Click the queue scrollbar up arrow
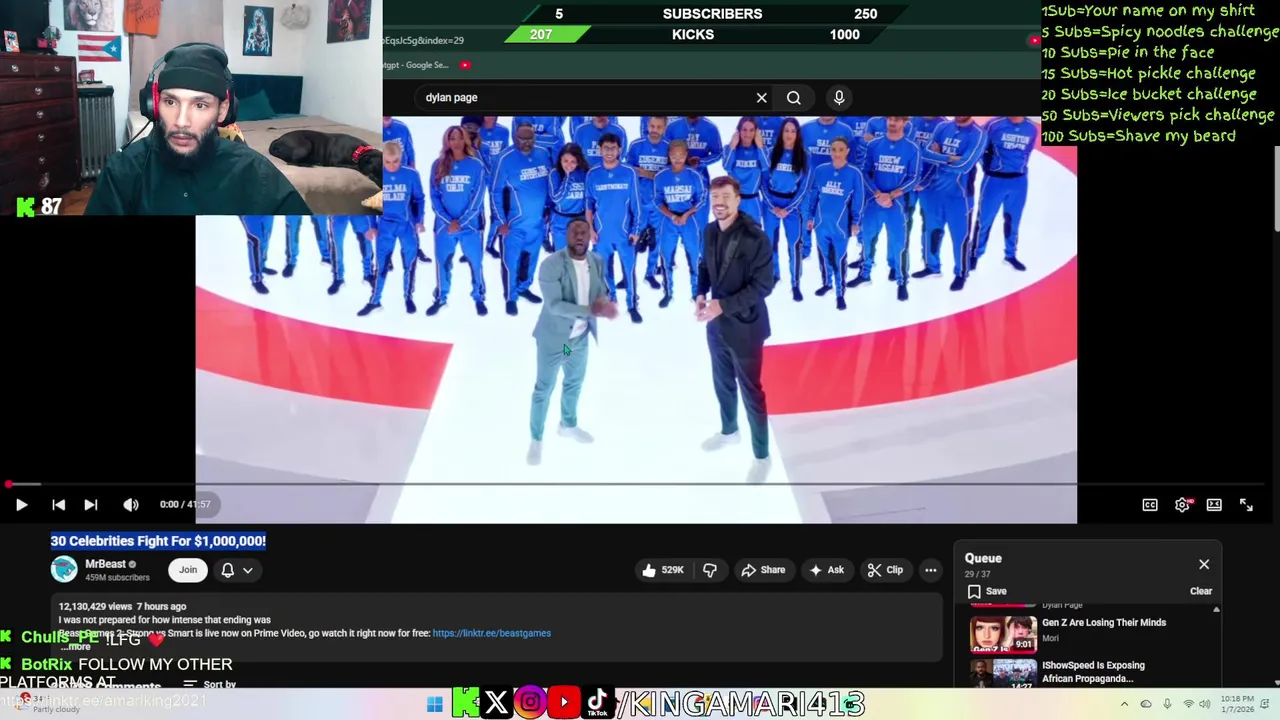This screenshot has height=720, width=1280. [1216, 609]
